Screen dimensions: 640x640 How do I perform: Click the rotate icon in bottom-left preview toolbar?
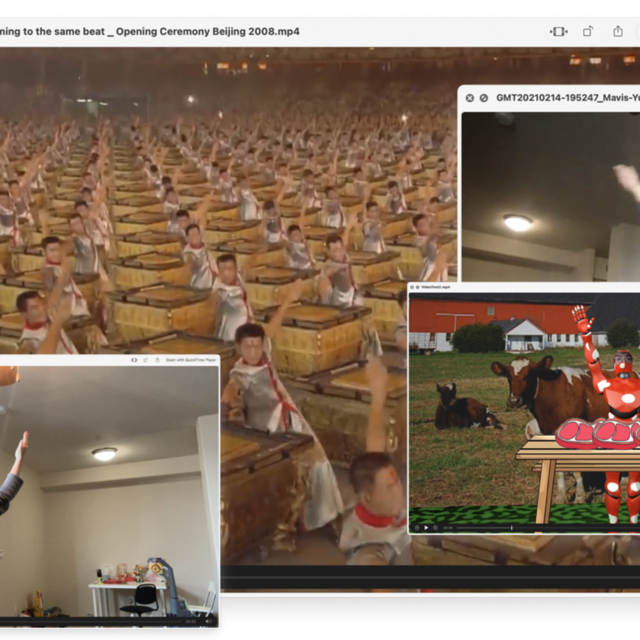[147, 360]
